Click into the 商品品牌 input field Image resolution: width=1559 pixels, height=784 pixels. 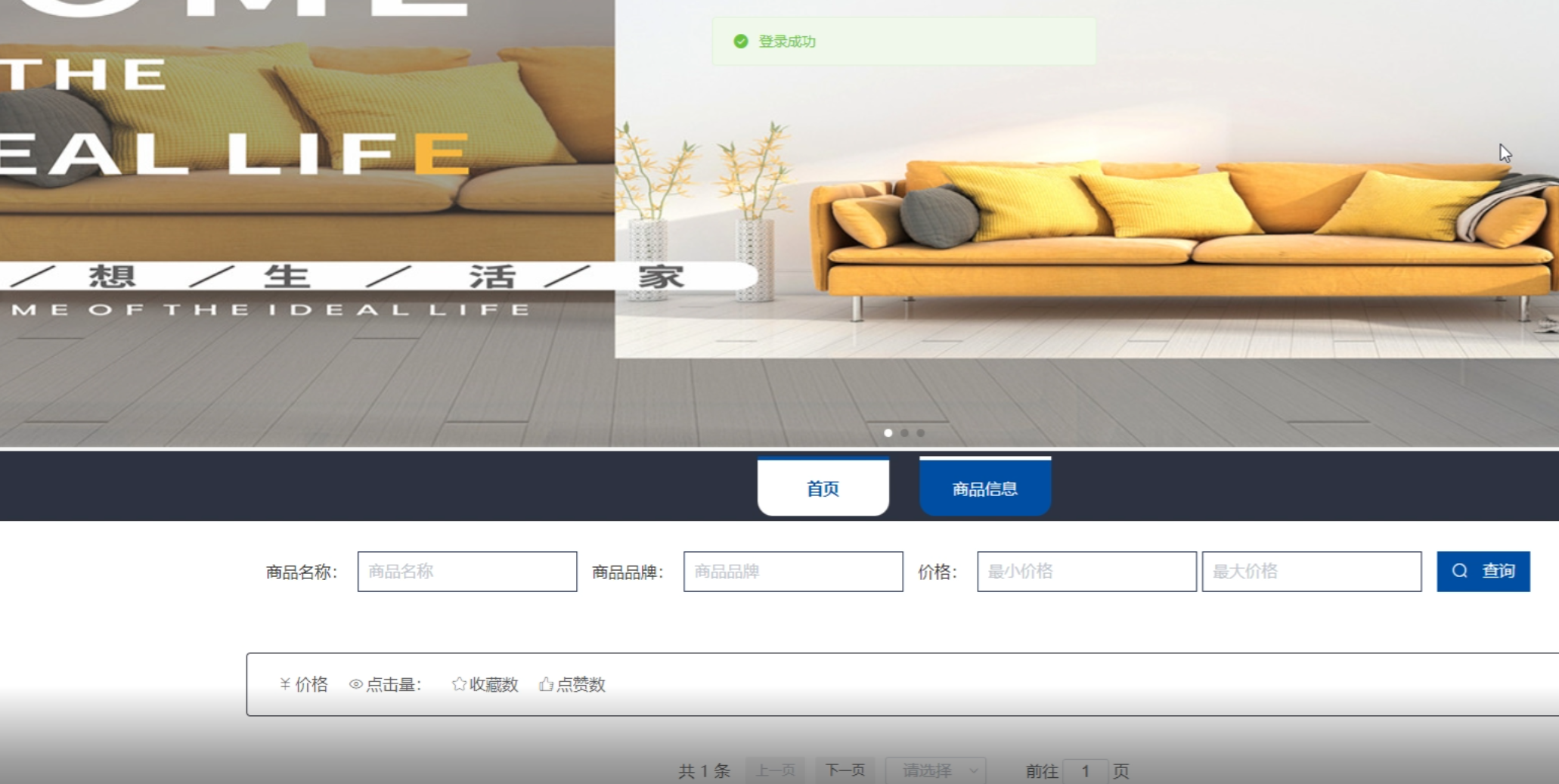[x=792, y=572]
